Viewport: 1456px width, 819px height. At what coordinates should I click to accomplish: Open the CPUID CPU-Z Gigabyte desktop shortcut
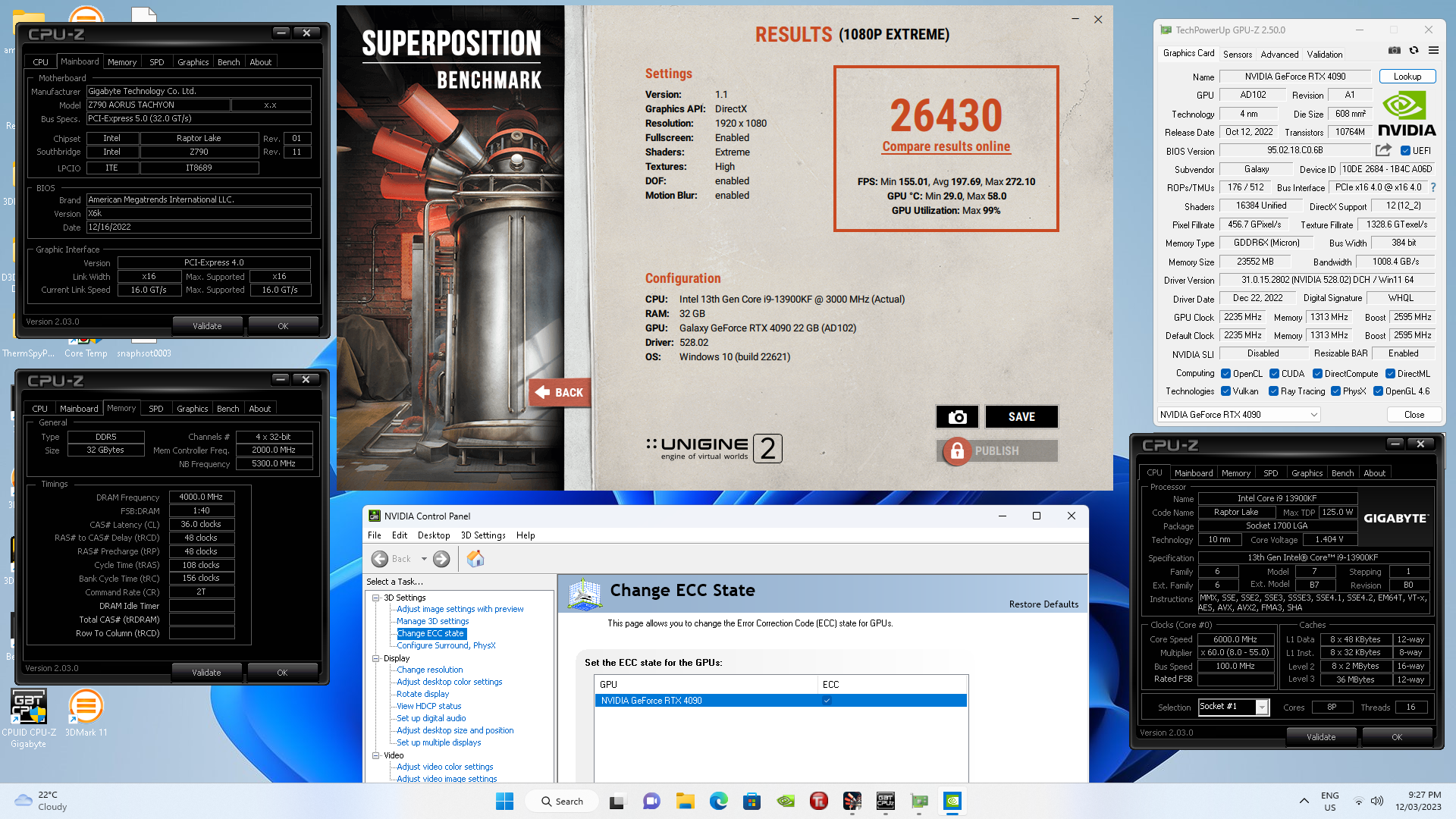coord(29,718)
